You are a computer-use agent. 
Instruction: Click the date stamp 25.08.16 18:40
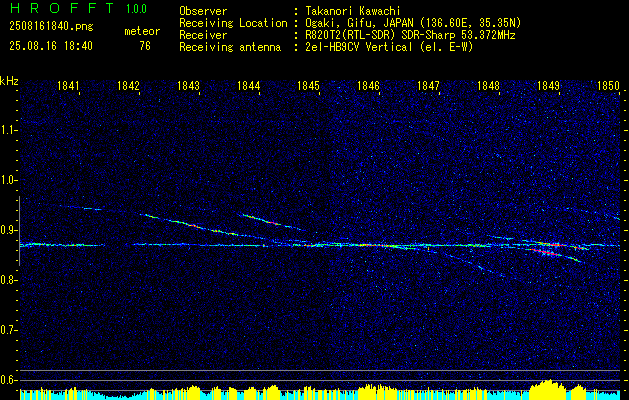tap(51, 46)
